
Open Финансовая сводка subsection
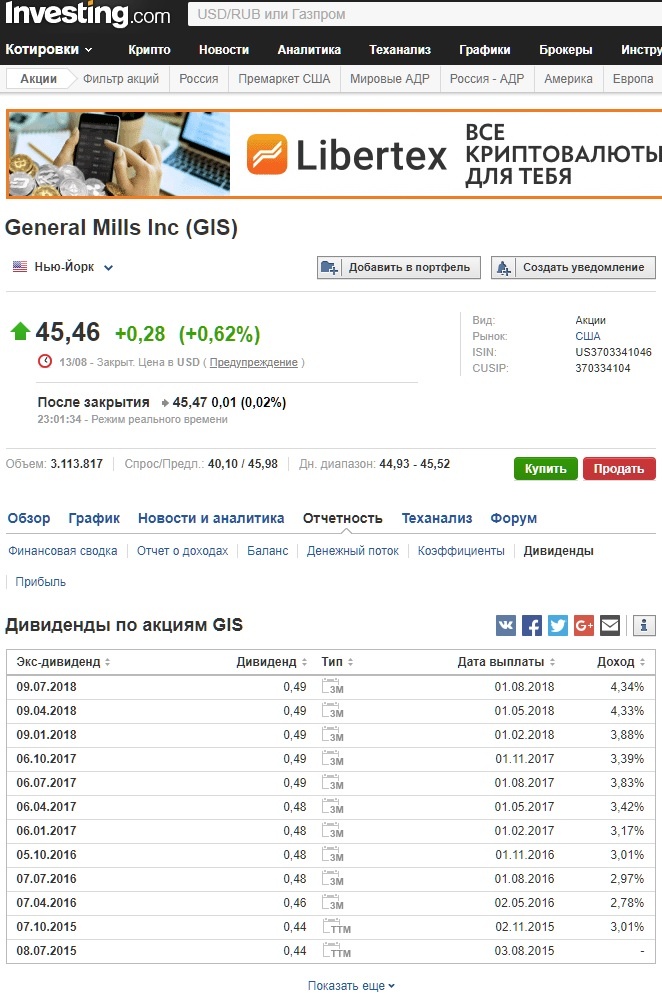63,551
